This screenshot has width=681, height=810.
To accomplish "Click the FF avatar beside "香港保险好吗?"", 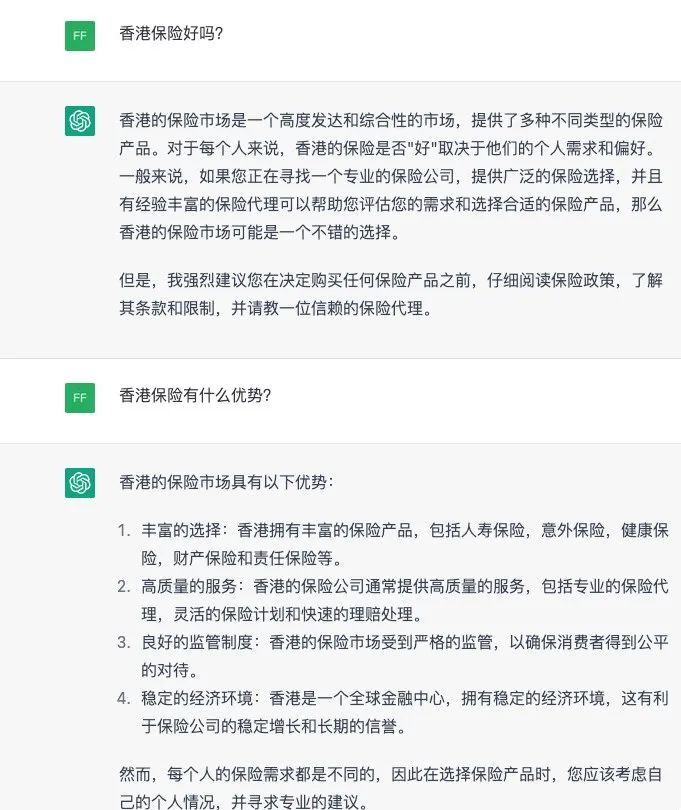I will point(80,36).
